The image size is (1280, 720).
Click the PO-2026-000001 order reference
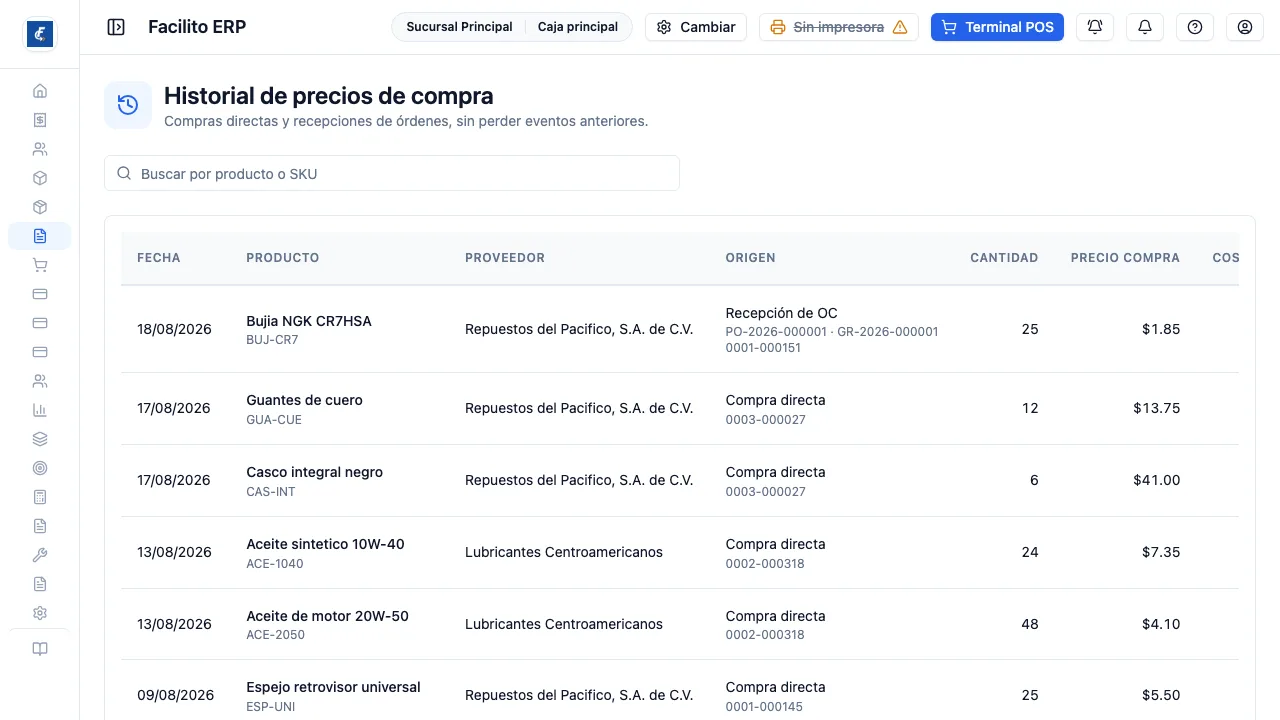(x=777, y=331)
